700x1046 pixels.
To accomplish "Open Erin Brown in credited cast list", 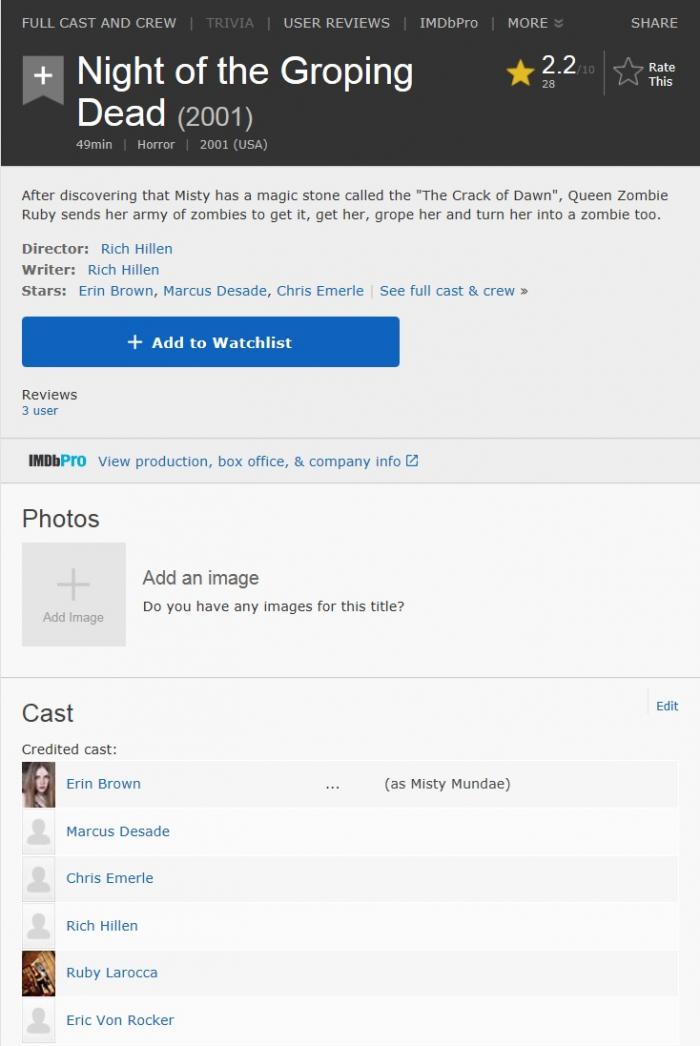I will pos(103,784).
